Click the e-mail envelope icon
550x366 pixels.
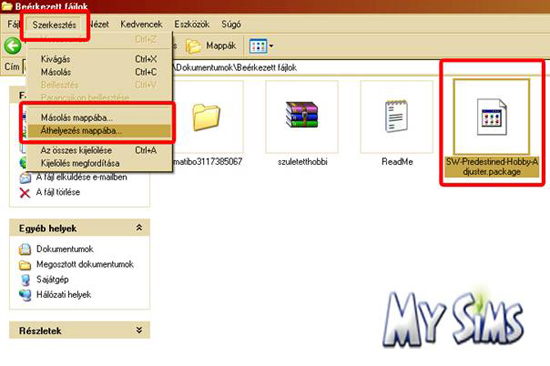click(x=25, y=178)
